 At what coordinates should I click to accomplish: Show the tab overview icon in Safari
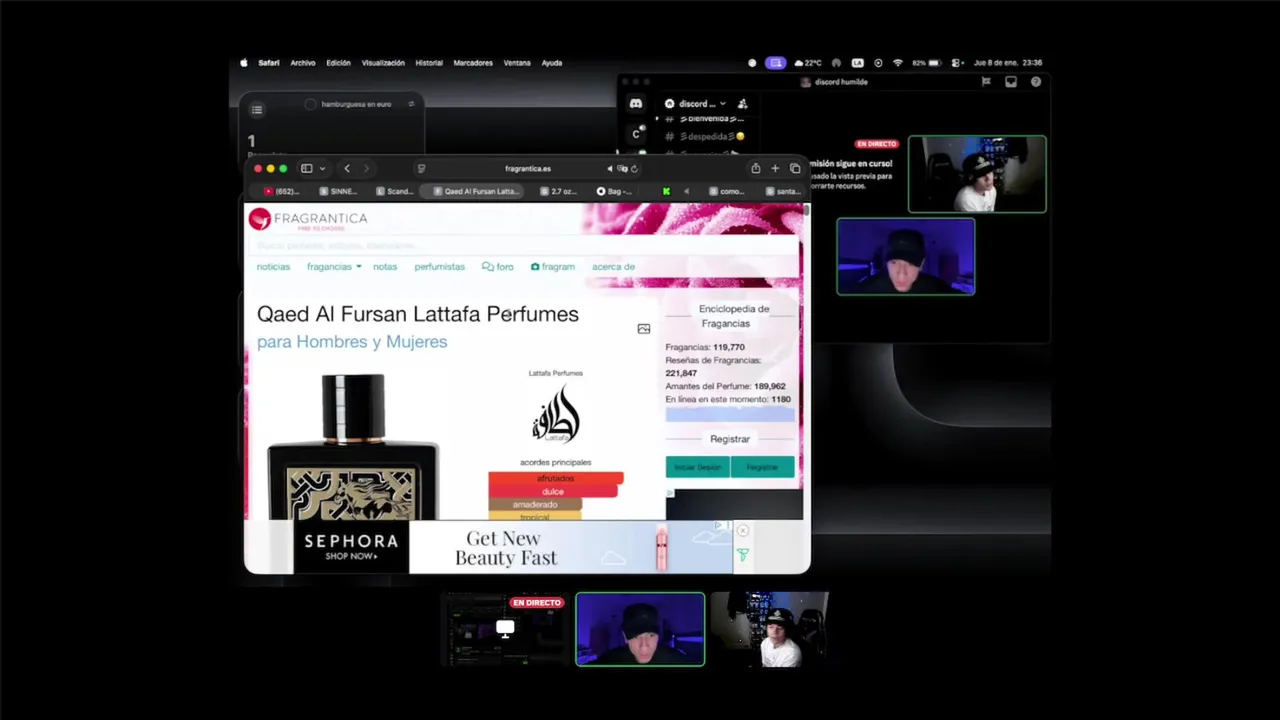pyautogui.click(x=795, y=169)
